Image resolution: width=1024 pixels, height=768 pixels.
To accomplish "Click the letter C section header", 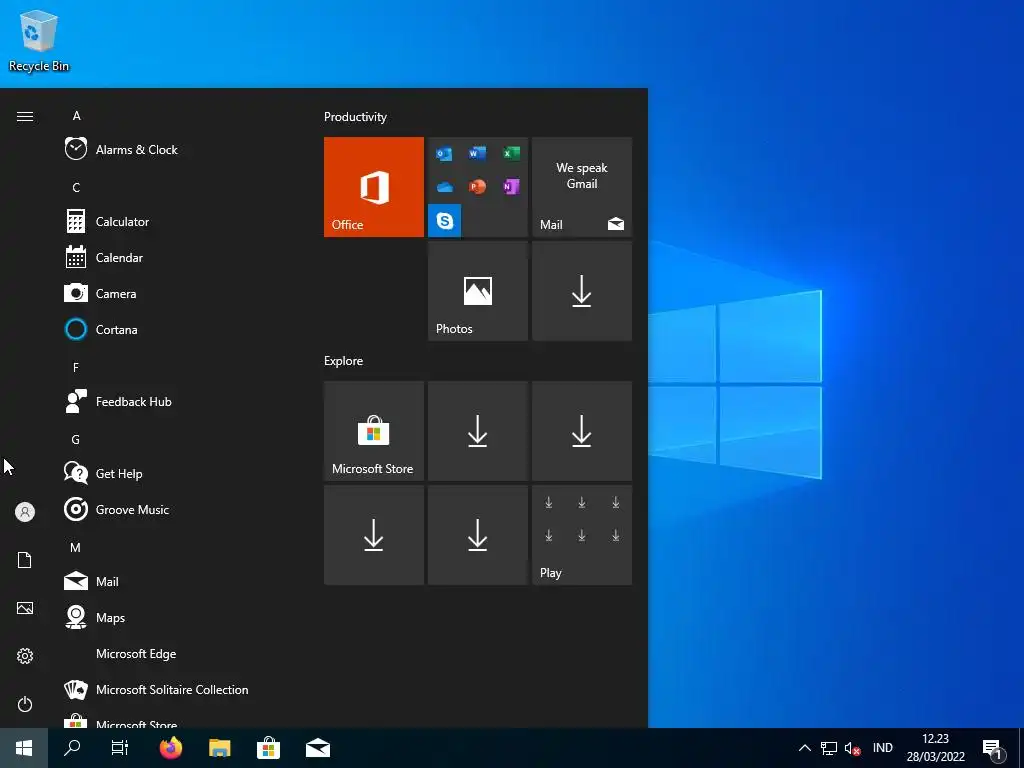I will [x=76, y=187].
